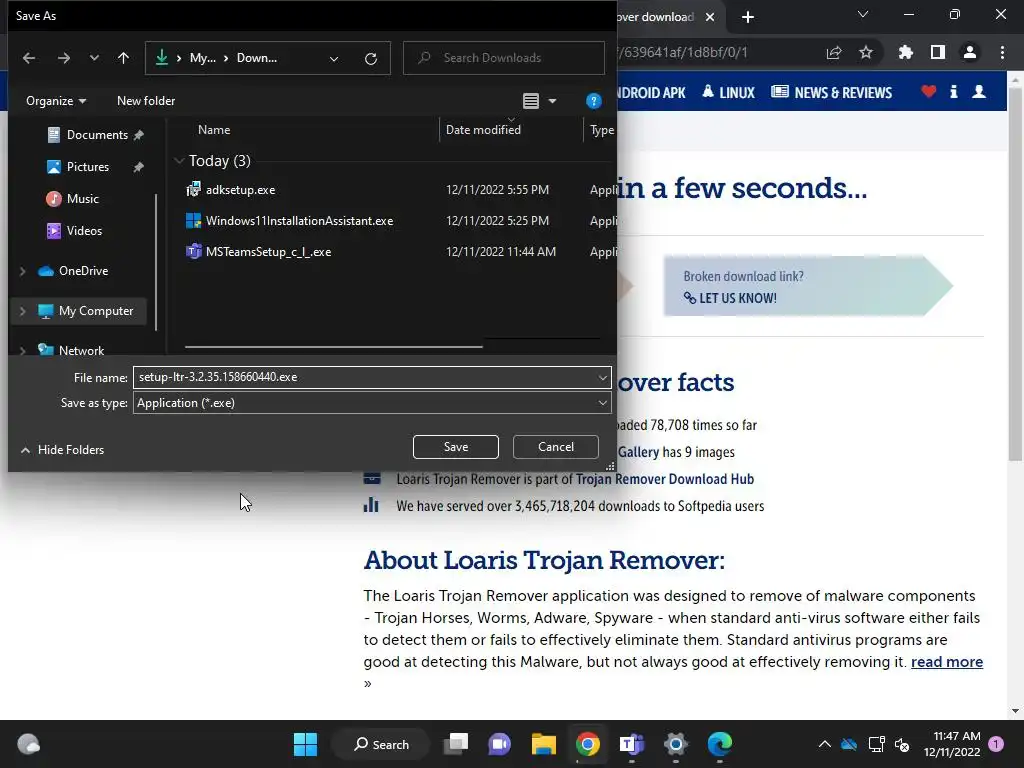
Task: Click Softpedia user account icon
Action: pos(979,91)
